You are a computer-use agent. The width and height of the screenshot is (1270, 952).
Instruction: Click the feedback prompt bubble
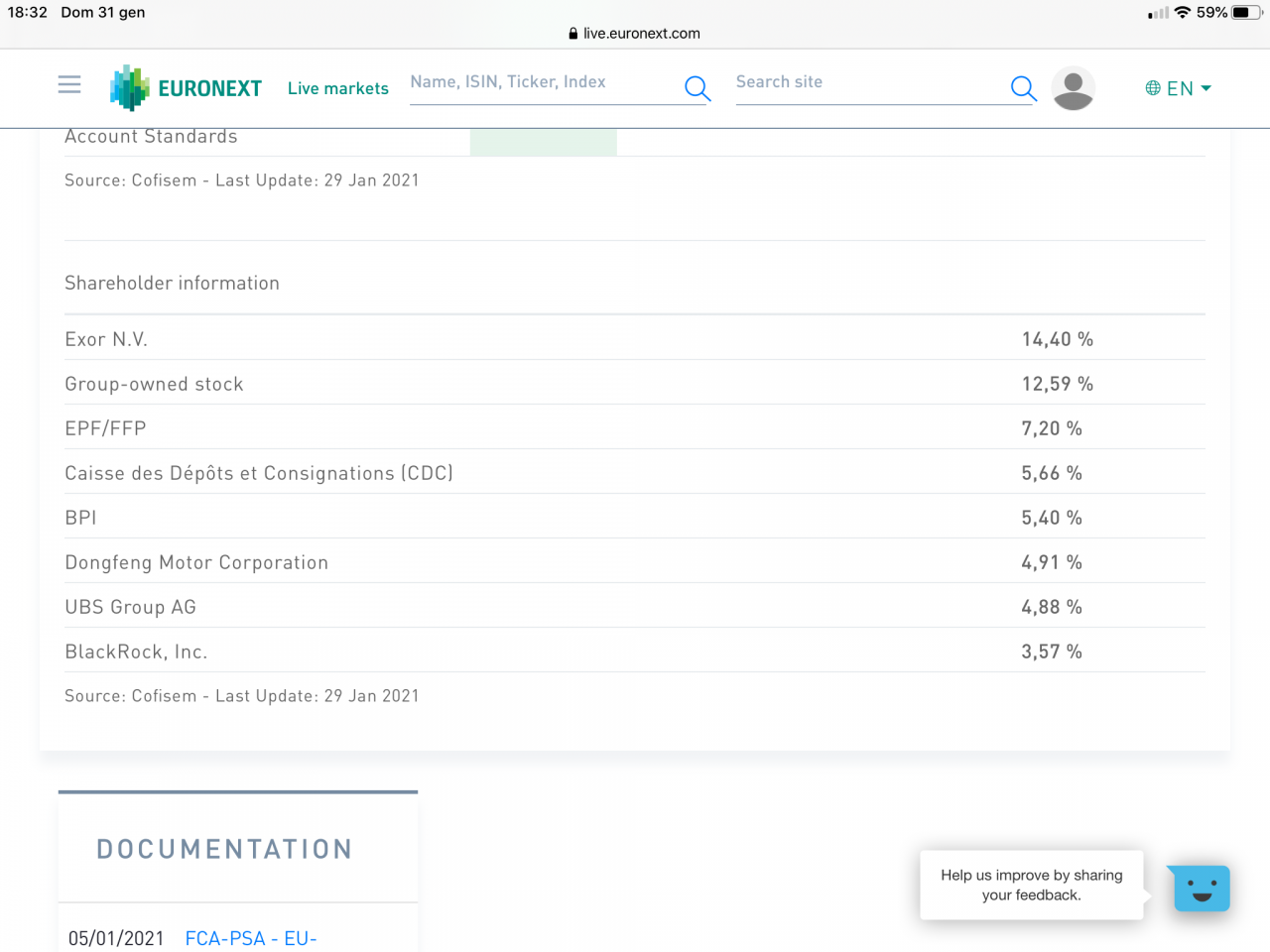pyautogui.click(x=1031, y=885)
